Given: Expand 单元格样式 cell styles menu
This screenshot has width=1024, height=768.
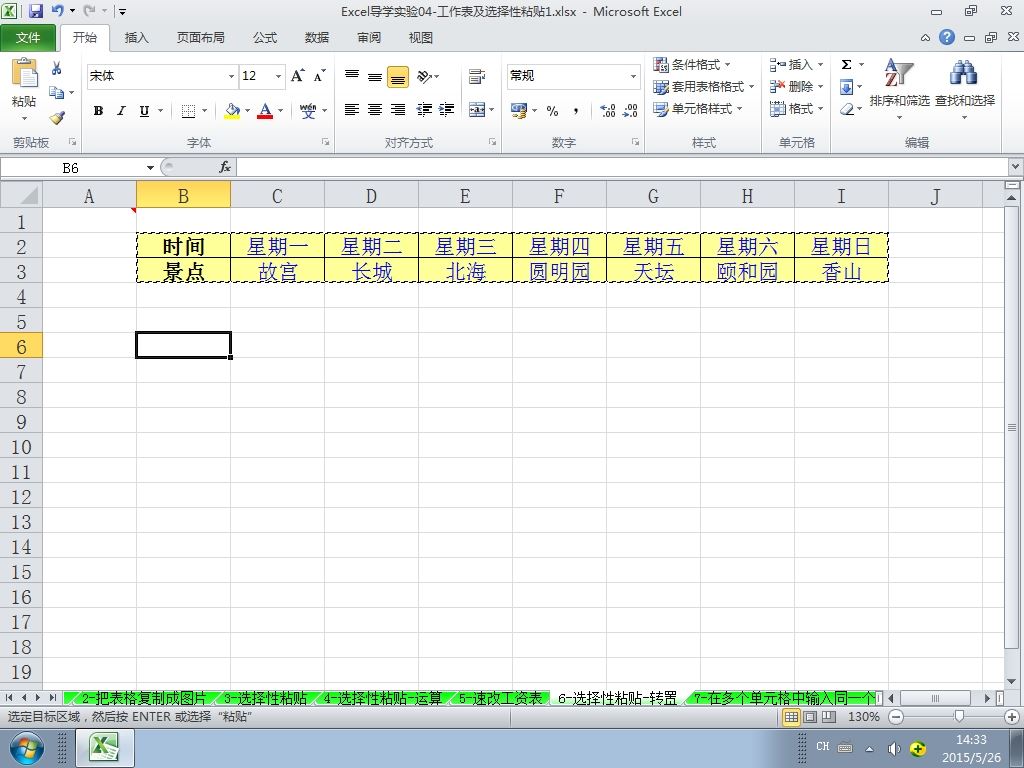Looking at the screenshot, I should [697, 108].
